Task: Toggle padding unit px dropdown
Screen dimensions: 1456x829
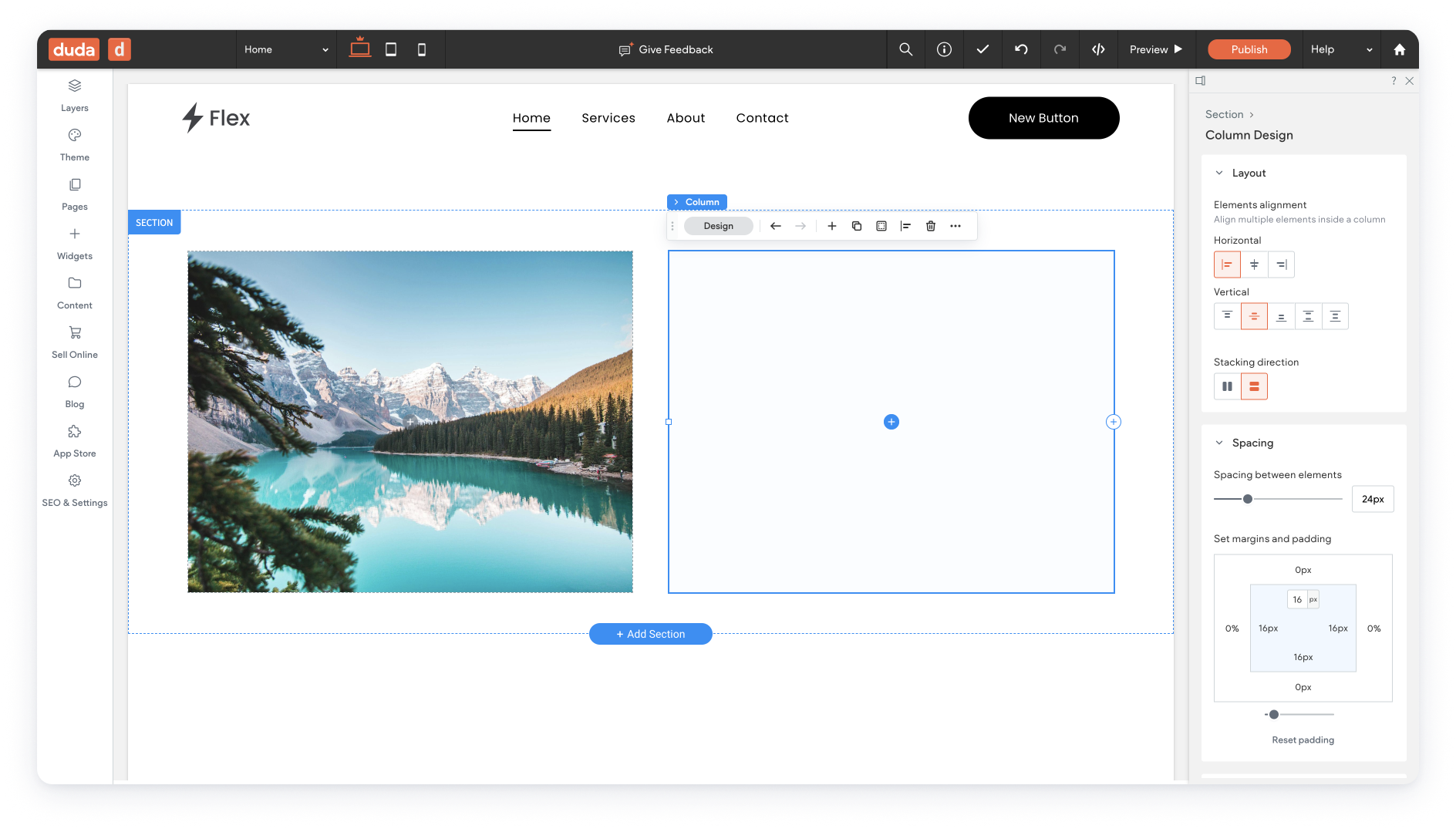Action: (1313, 599)
